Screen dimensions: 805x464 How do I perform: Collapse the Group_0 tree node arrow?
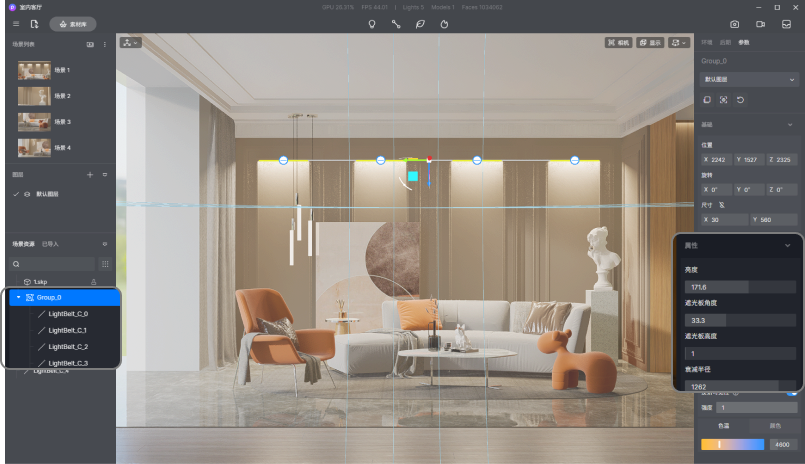[x=18, y=297]
